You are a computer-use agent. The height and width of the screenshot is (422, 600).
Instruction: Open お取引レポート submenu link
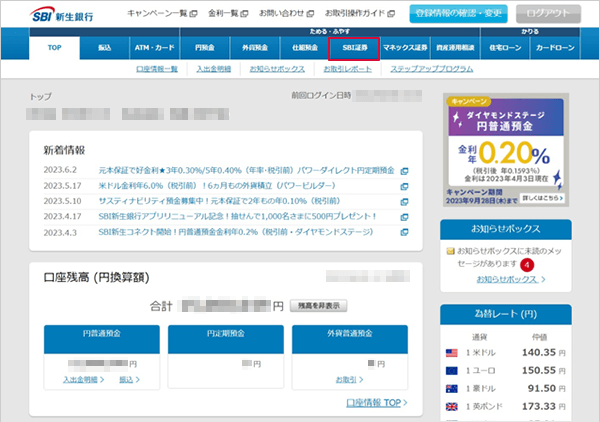click(347, 69)
